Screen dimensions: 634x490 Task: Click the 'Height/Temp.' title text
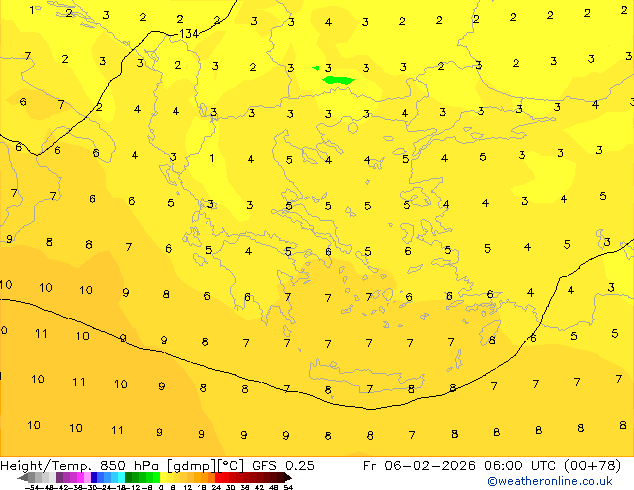pos(46,465)
